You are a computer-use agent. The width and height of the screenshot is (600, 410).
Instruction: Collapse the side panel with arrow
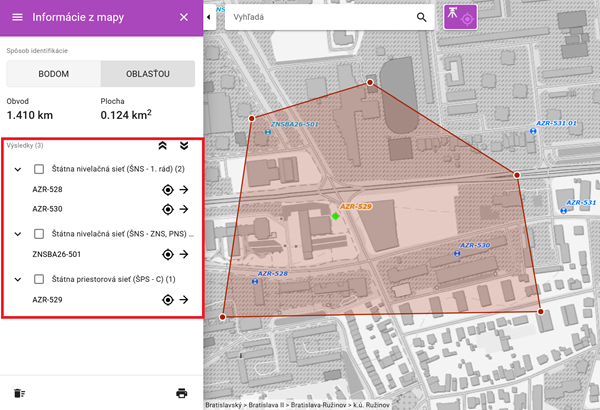pos(209,18)
